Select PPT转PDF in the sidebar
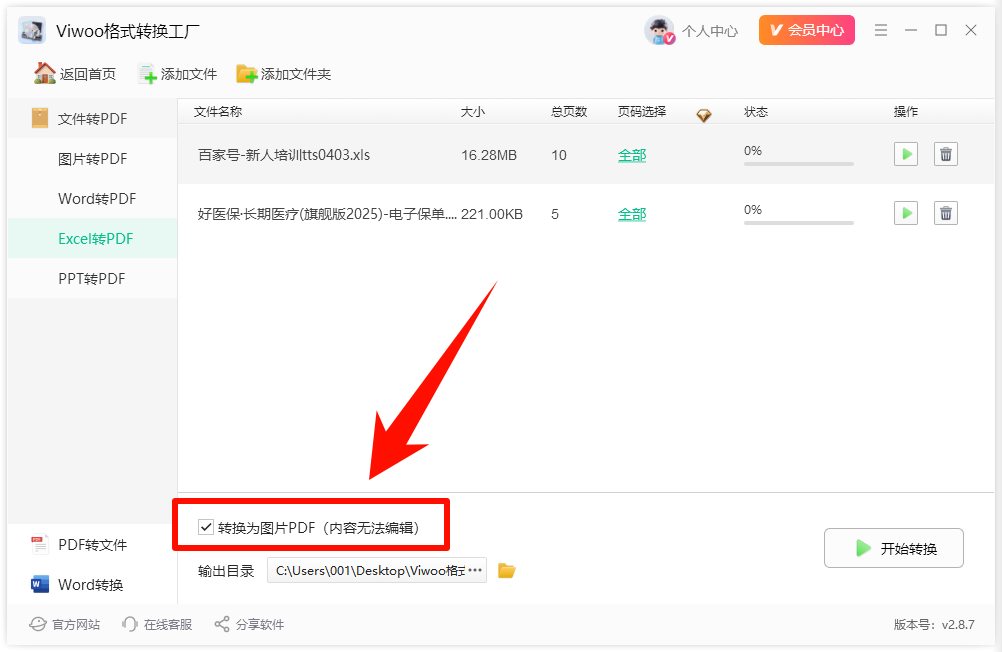This screenshot has width=1002, height=652. [x=91, y=279]
